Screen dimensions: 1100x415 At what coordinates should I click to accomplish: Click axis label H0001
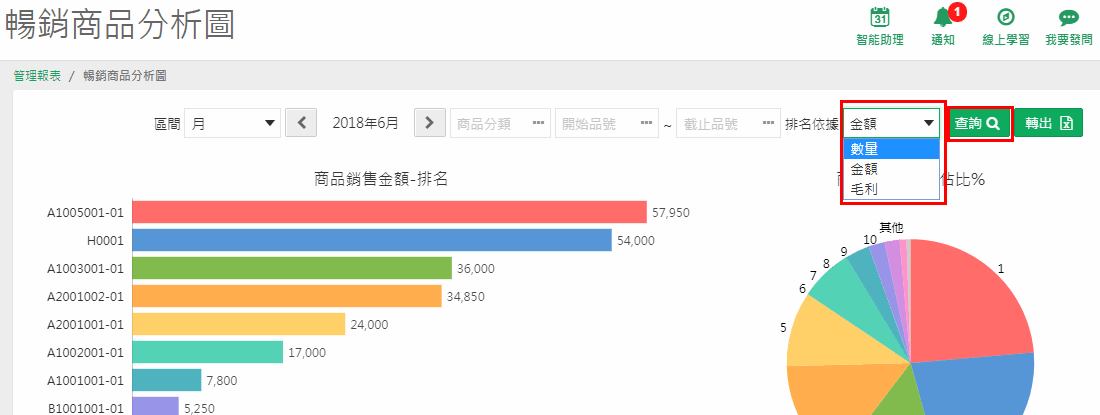106,240
